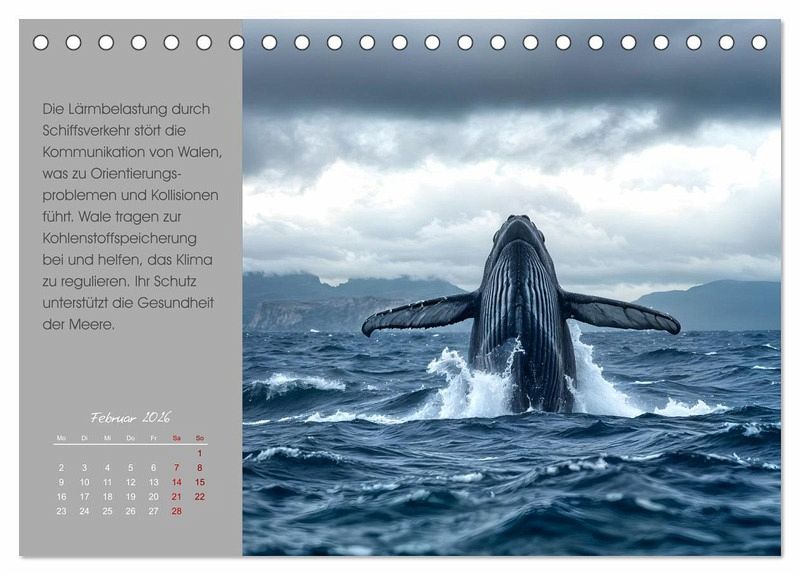800x575 pixels.
Task: Click the "Februar 2026" month title
Action: (x=130, y=417)
